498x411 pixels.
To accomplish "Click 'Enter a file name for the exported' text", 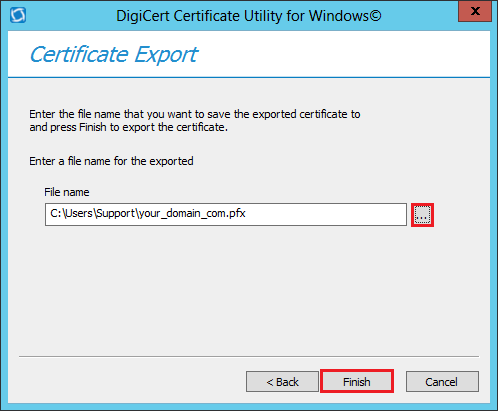I will [x=111, y=161].
